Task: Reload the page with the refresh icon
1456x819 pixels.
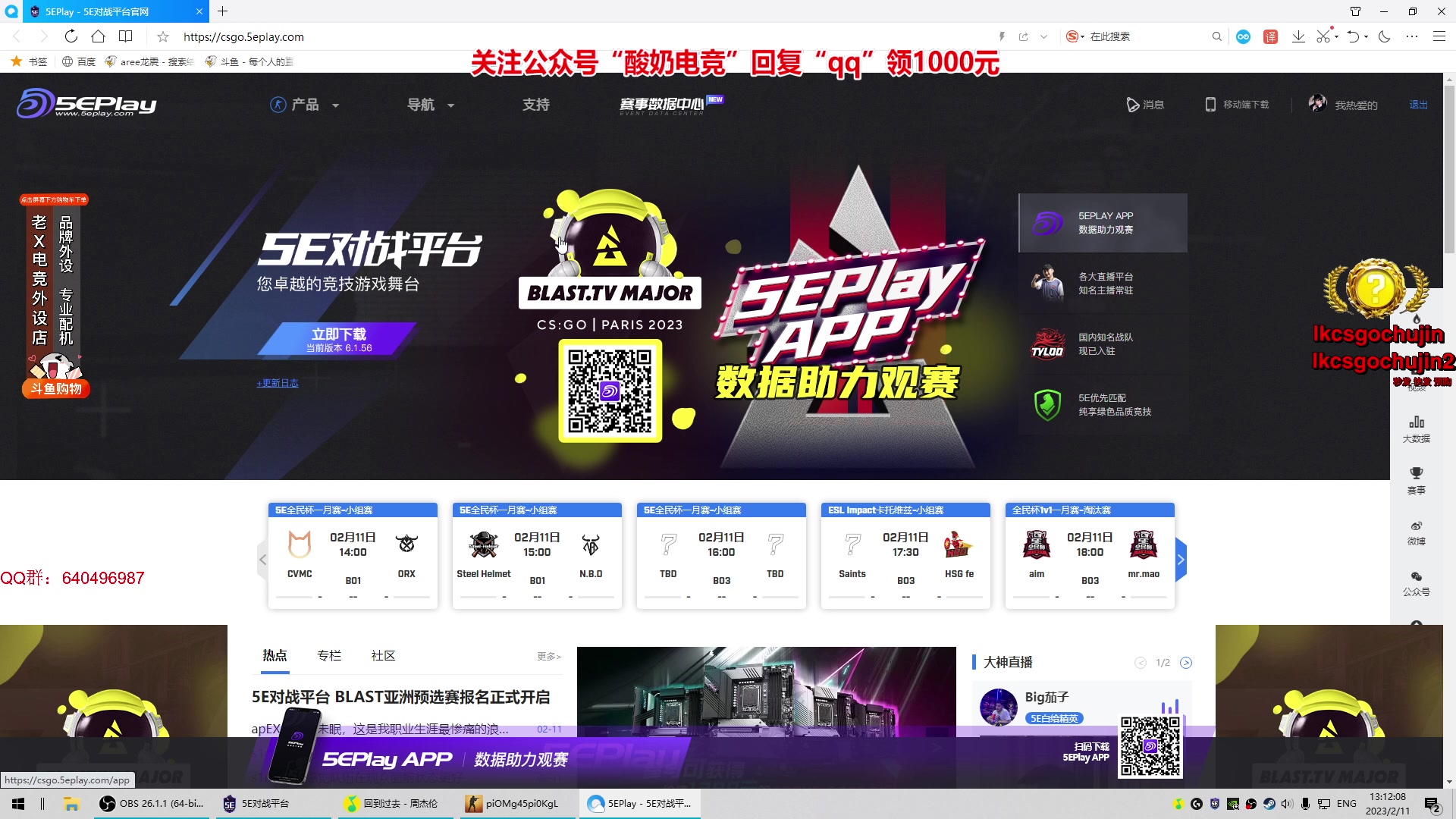Action: pos(71,36)
